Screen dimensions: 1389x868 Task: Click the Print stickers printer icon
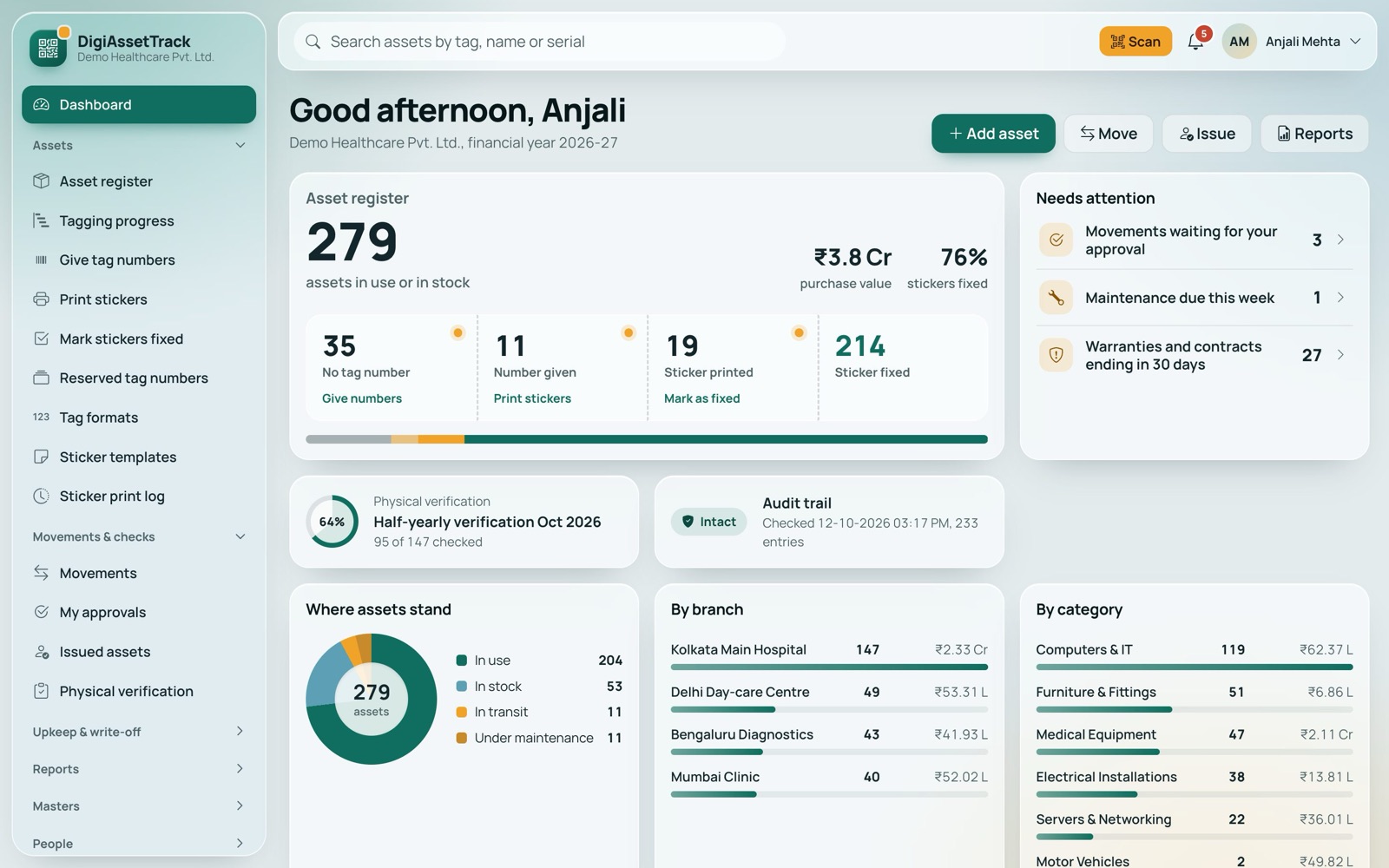[x=41, y=299]
